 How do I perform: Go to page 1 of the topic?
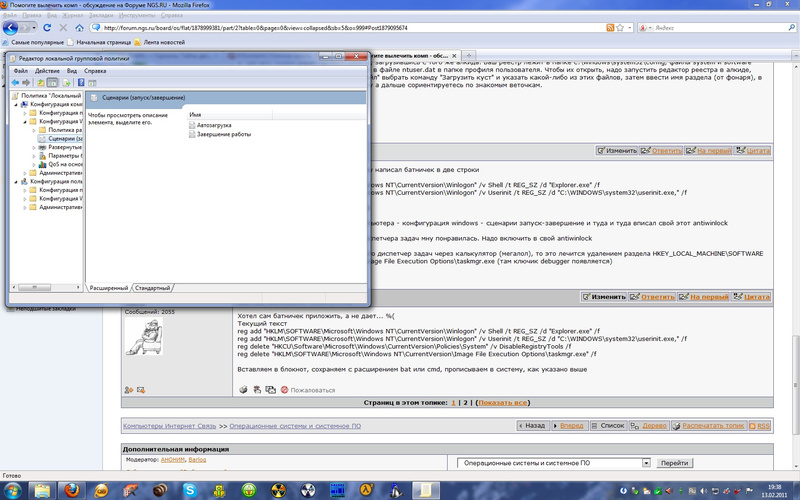tap(453, 403)
